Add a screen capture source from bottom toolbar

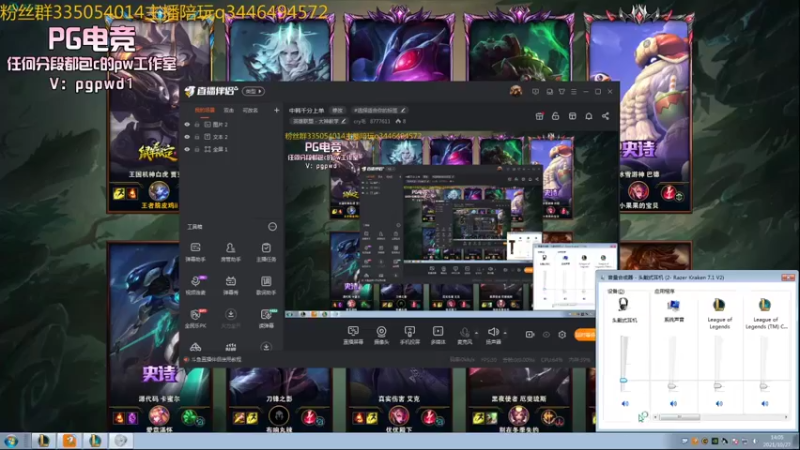click(353, 335)
